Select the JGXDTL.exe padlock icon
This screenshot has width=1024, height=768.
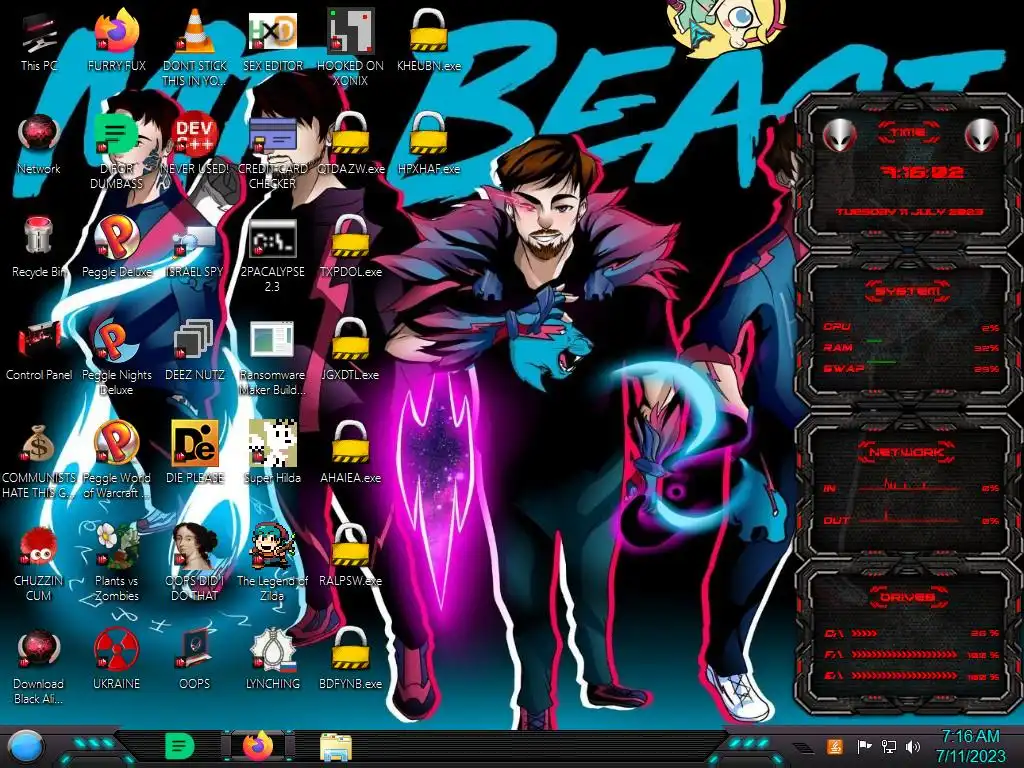tap(351, 351)
